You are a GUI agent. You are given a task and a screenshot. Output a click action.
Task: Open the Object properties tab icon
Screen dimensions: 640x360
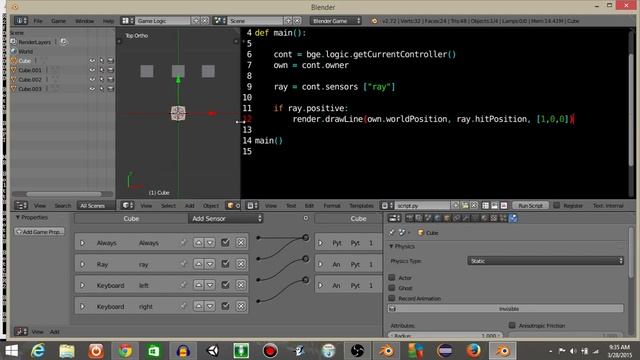(447, 218)
